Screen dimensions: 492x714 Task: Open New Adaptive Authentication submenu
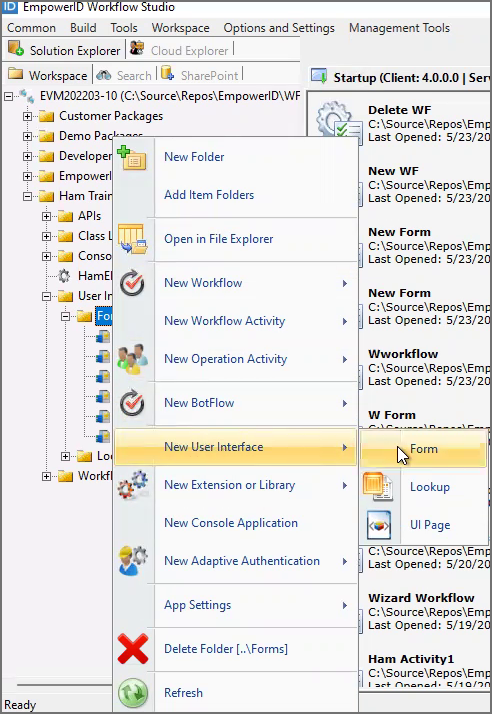pyautogui.click(x=235, y=561)
